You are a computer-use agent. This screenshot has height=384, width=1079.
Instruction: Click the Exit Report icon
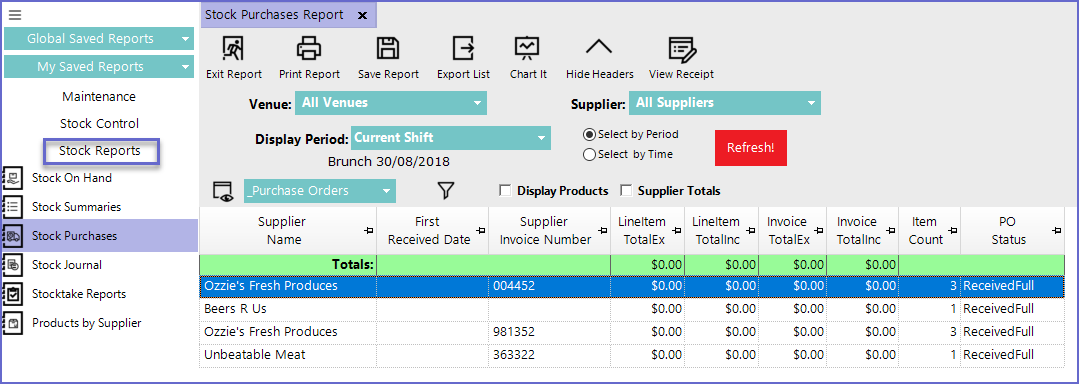click(234, 48)
